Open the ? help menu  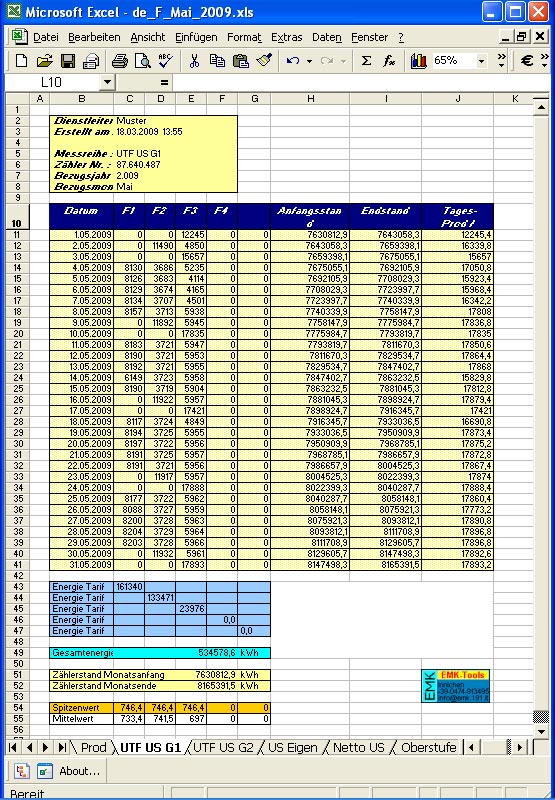click(x=401, y=37)
